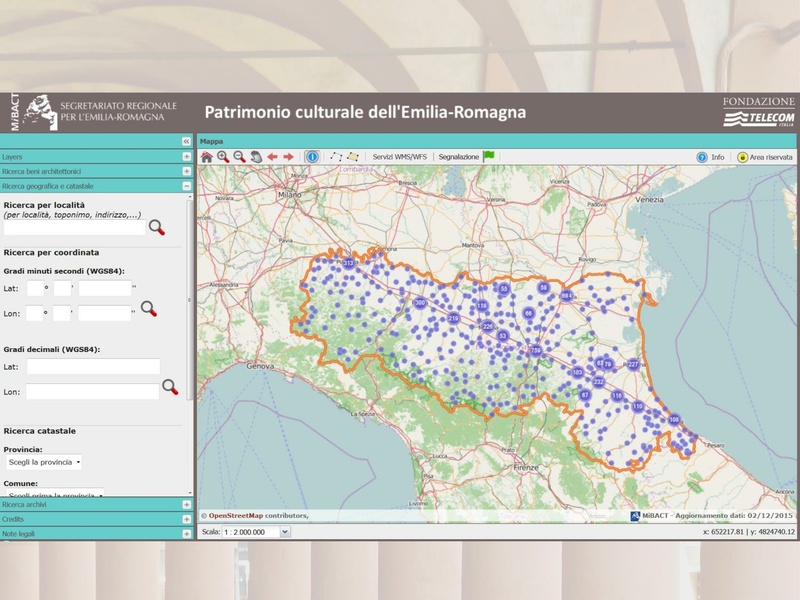Viewport: 800px width, 600px height.
Task: Collapse the left sidebar panel
Action: tap(186, 142)
